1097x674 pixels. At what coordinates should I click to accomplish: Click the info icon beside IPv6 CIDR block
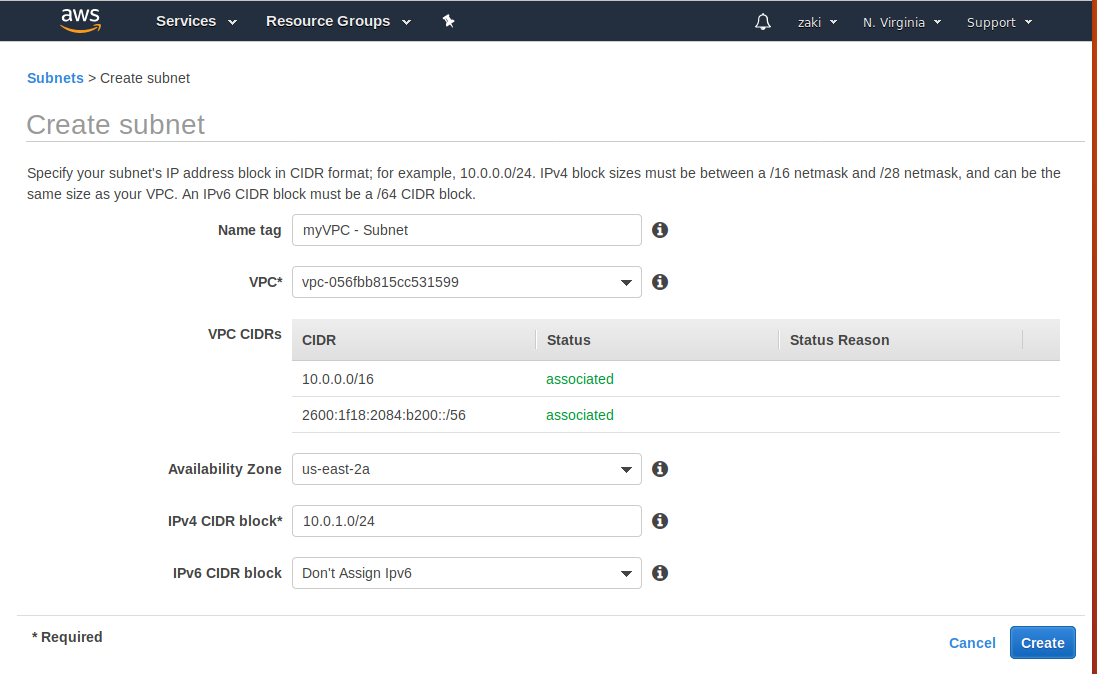(659, 573)
